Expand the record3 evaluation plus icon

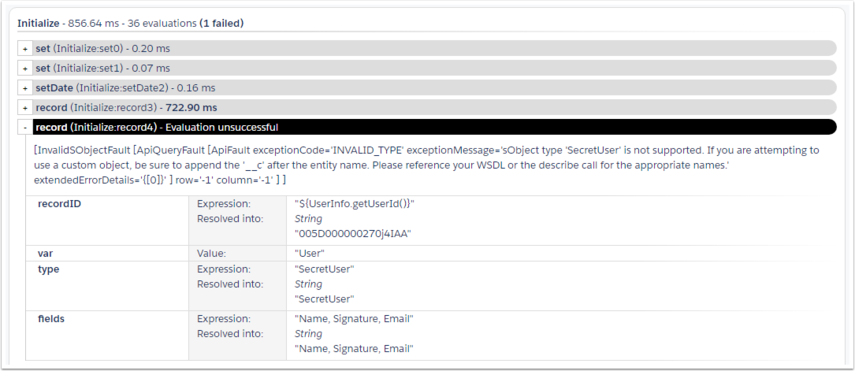coord(25,107)
